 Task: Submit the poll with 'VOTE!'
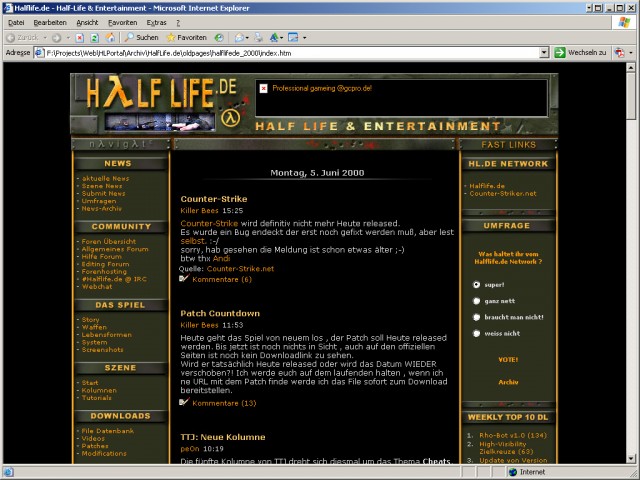(x=508, y=360)
